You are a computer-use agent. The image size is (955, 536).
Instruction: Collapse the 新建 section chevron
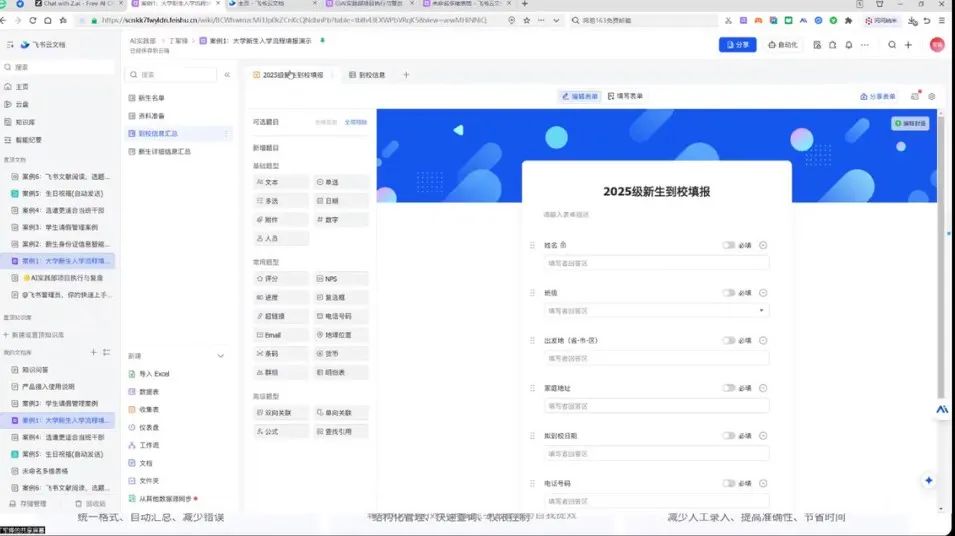pyautogui.click(x=221, y=356)
